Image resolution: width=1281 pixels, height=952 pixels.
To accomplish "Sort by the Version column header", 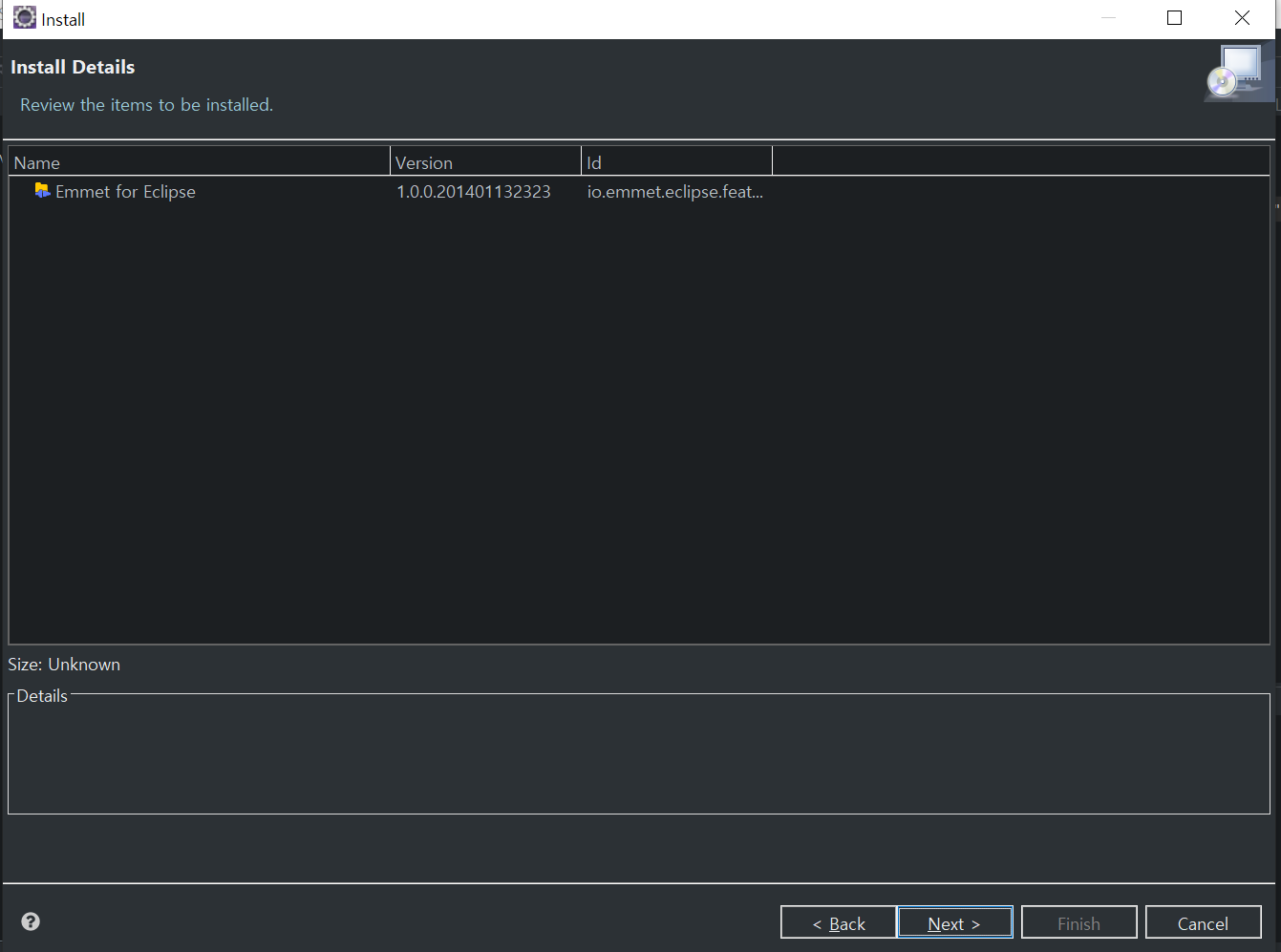I will coord(486,162).
